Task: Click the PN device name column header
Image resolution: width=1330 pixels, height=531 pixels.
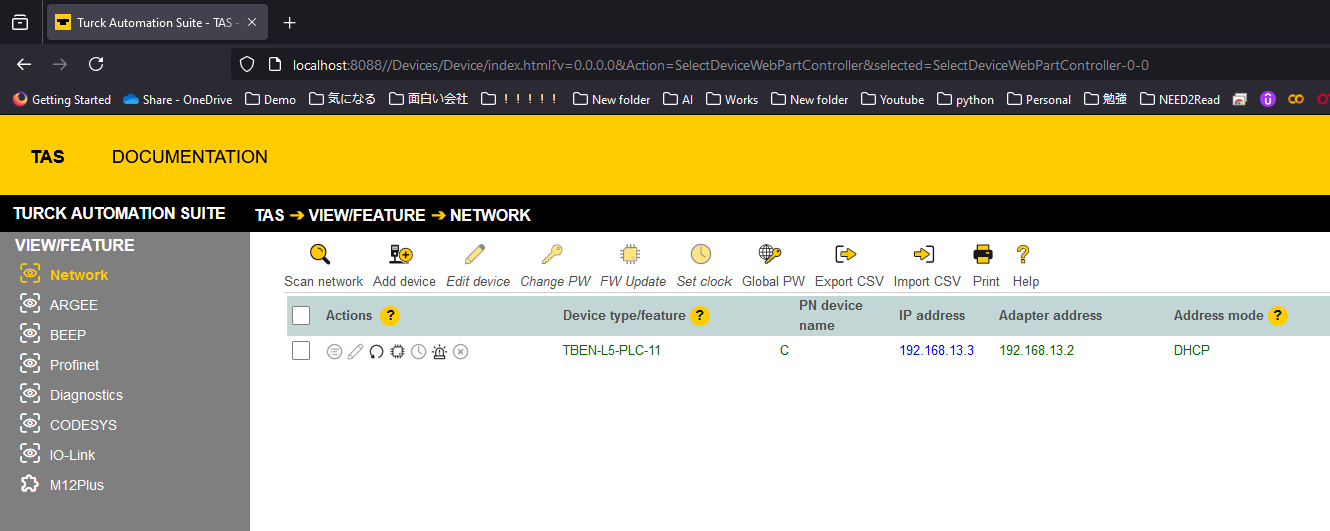Action: 831,315
